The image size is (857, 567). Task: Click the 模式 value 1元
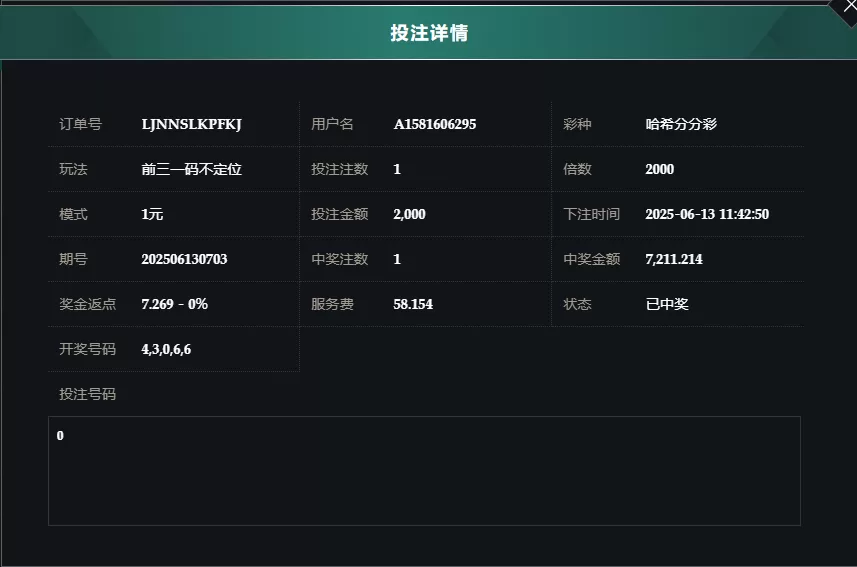(x=152, y=214)
